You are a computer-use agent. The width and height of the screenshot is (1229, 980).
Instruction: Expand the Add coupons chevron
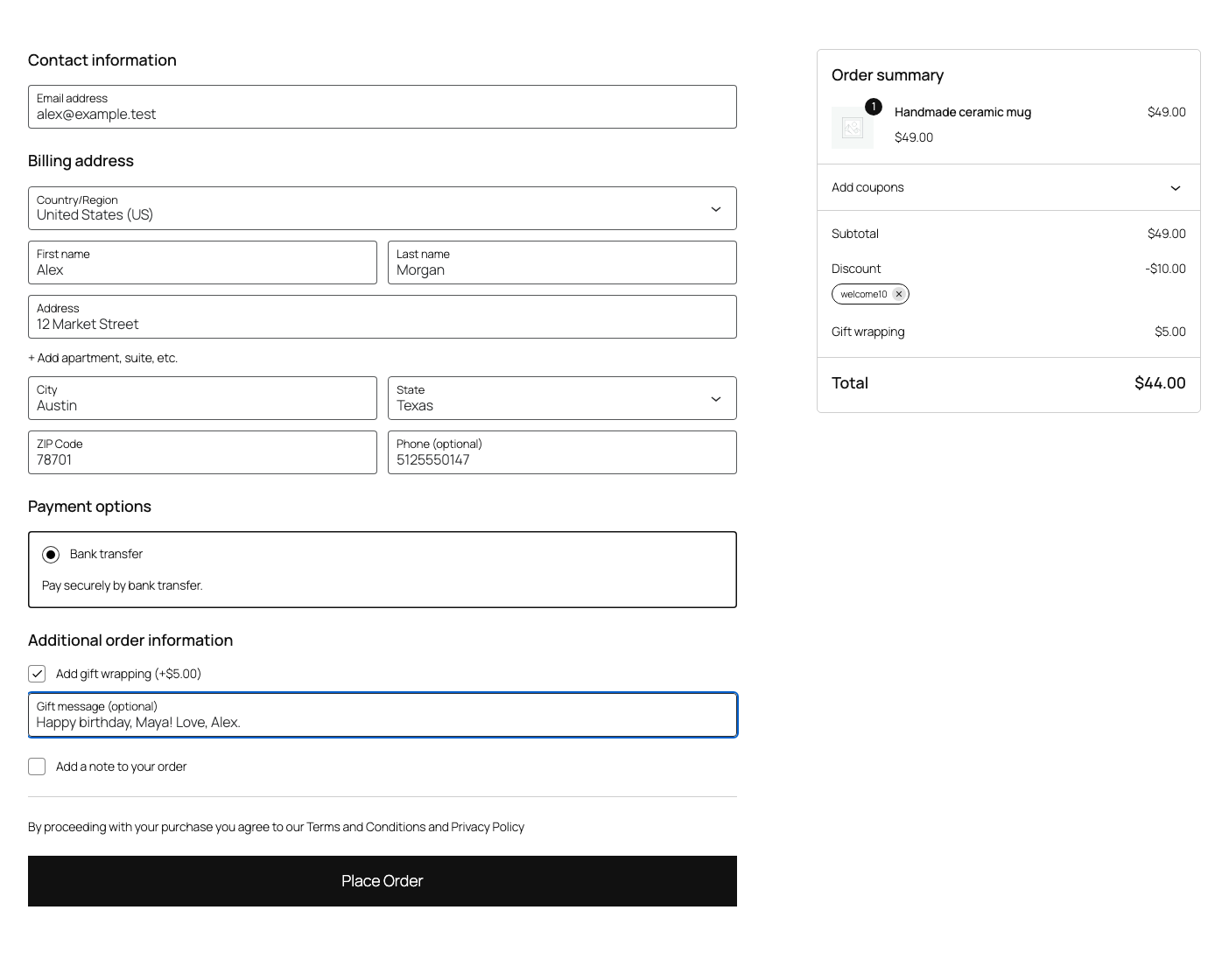coord(1175,188)
